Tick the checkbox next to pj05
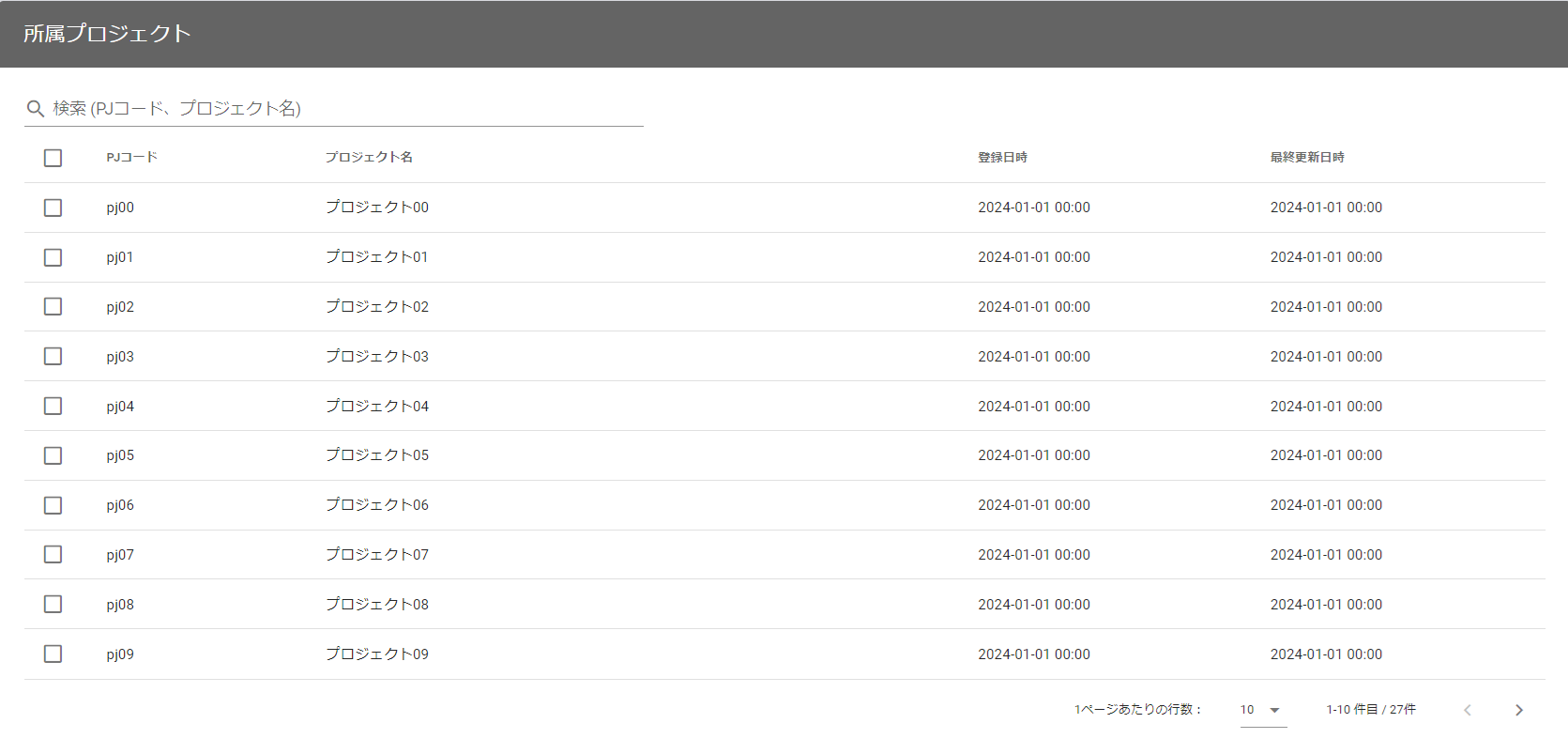The height and width of the screenshot is (754, 1568). click(53, 455)
